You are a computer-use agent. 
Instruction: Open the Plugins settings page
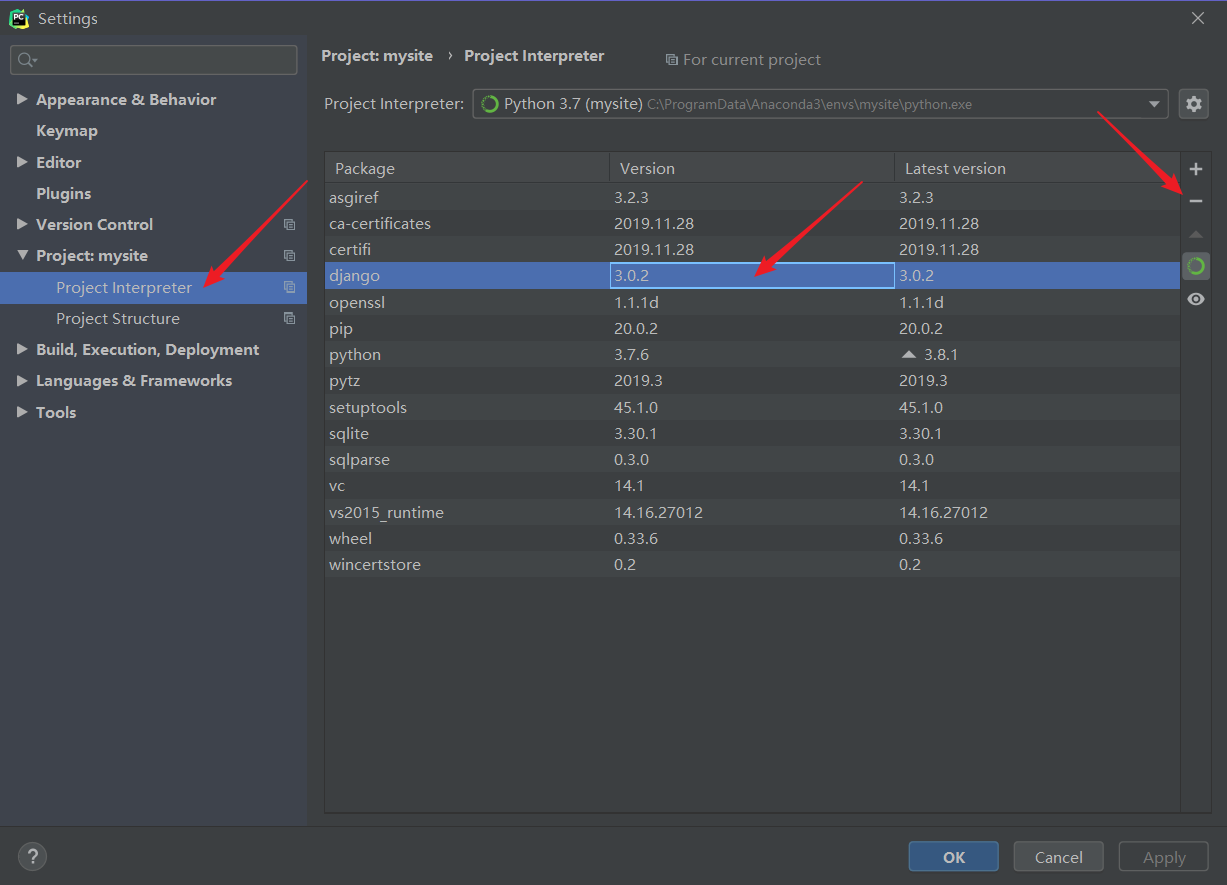pyautogui.click(x=64, y=193)
